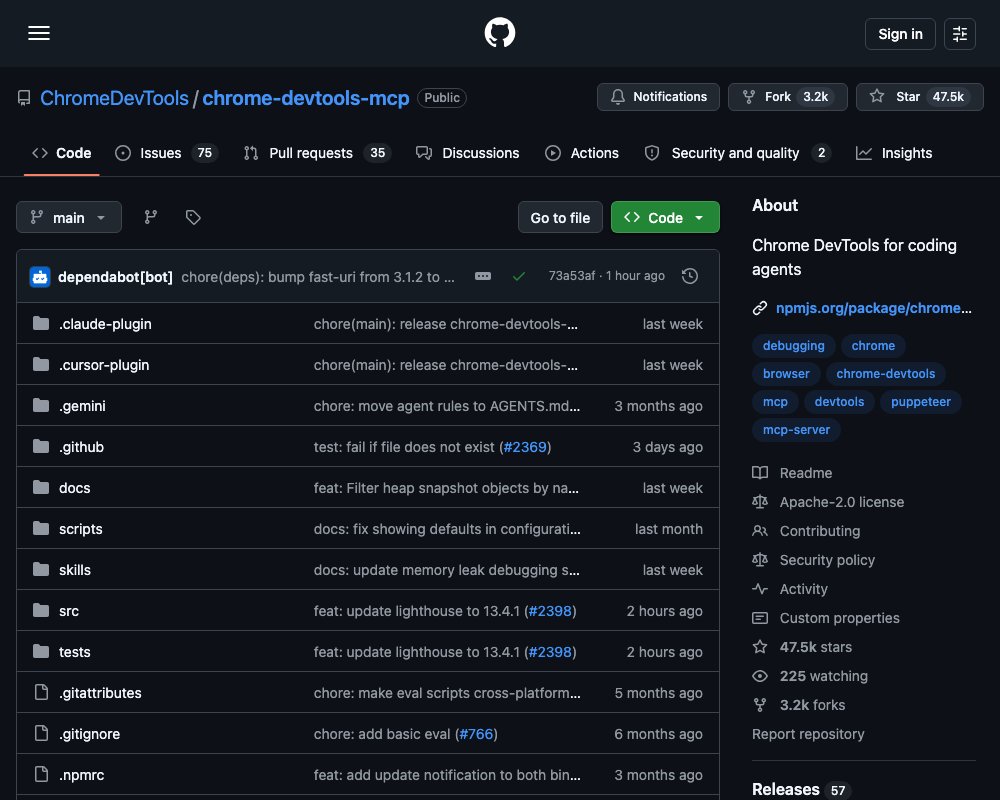1000x800 pixels.
Task: View tags via the tag icon
Action: click(x=193, y=218)
